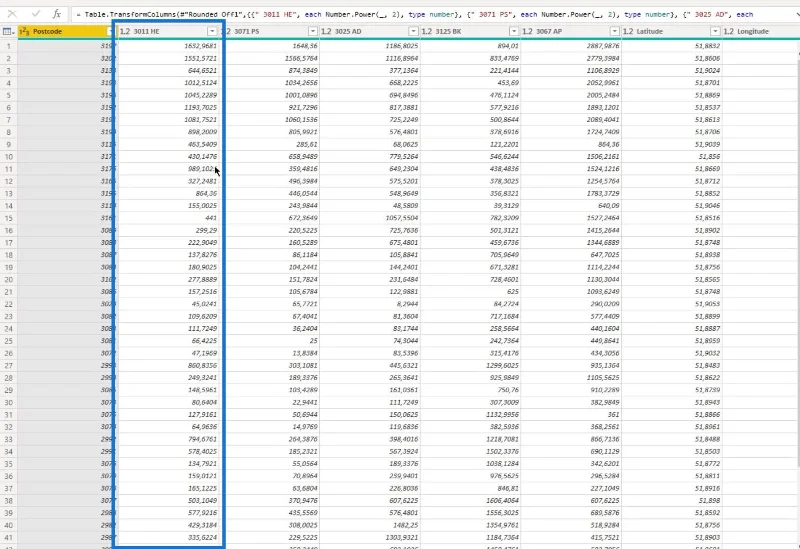
Task: Open the 3067 AP column filter dropdown
Action: pos(614,32)
